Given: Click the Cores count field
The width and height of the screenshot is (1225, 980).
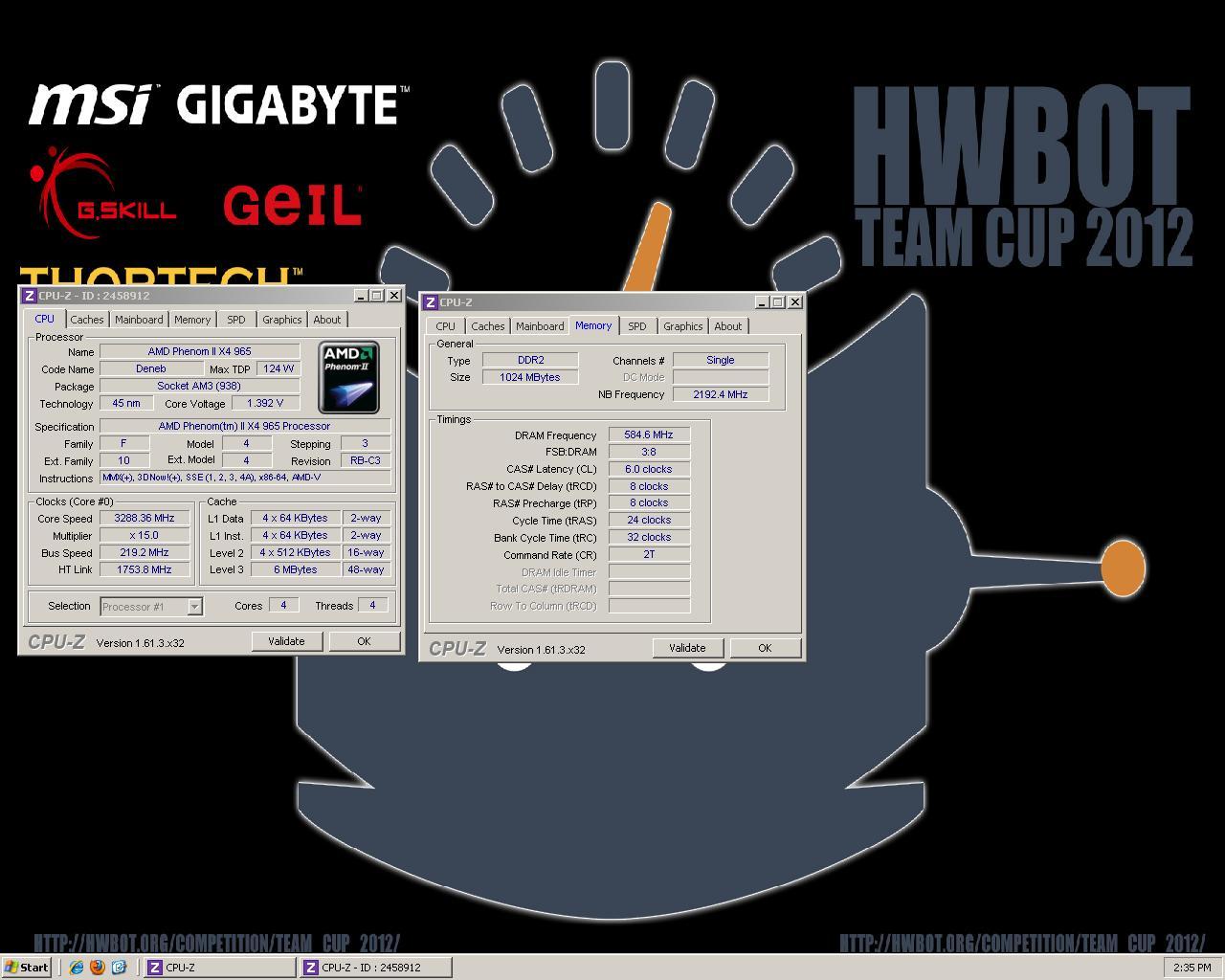Looking at the screenshot, I should pos(283,605).
